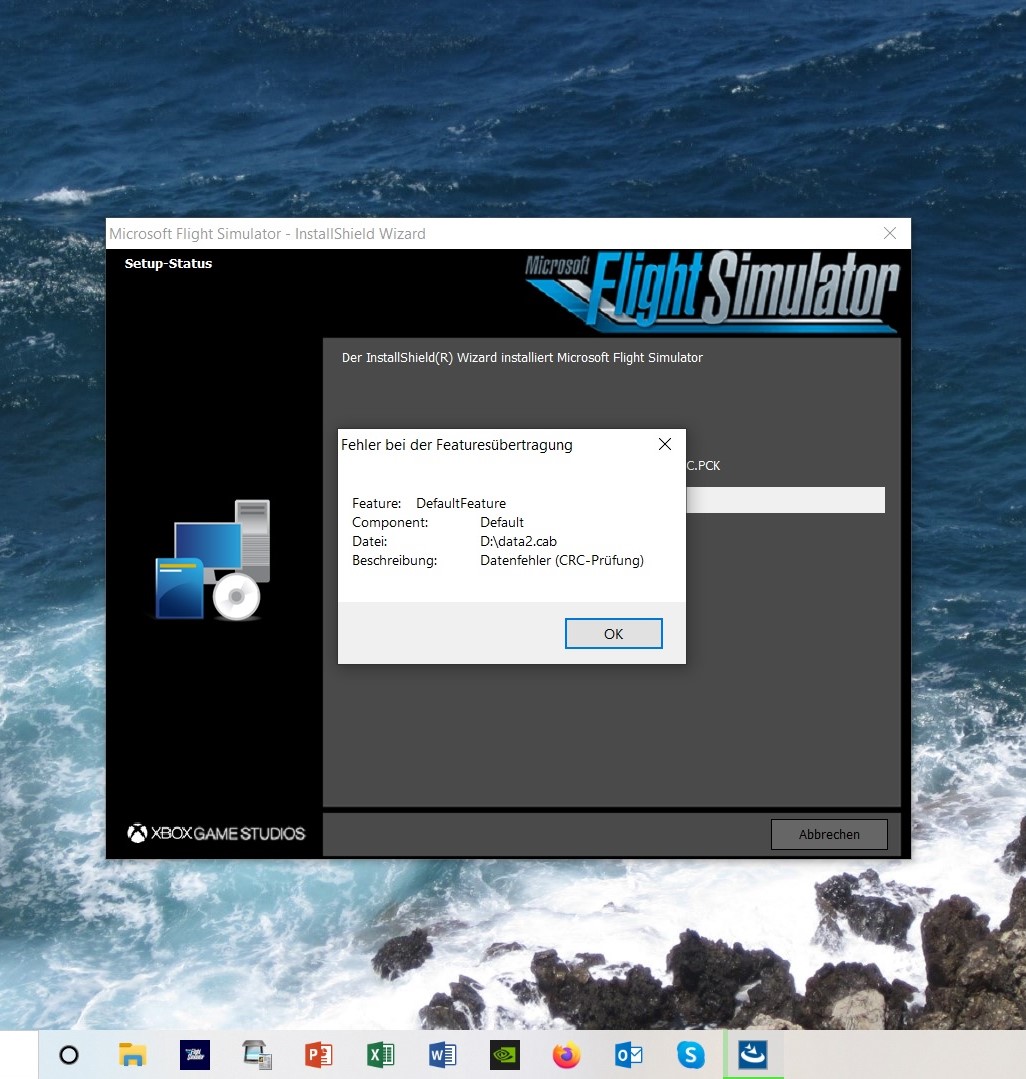Click the Abbrechen button to cancel setup
The image size is (1026, 1079).
point(829,834)
